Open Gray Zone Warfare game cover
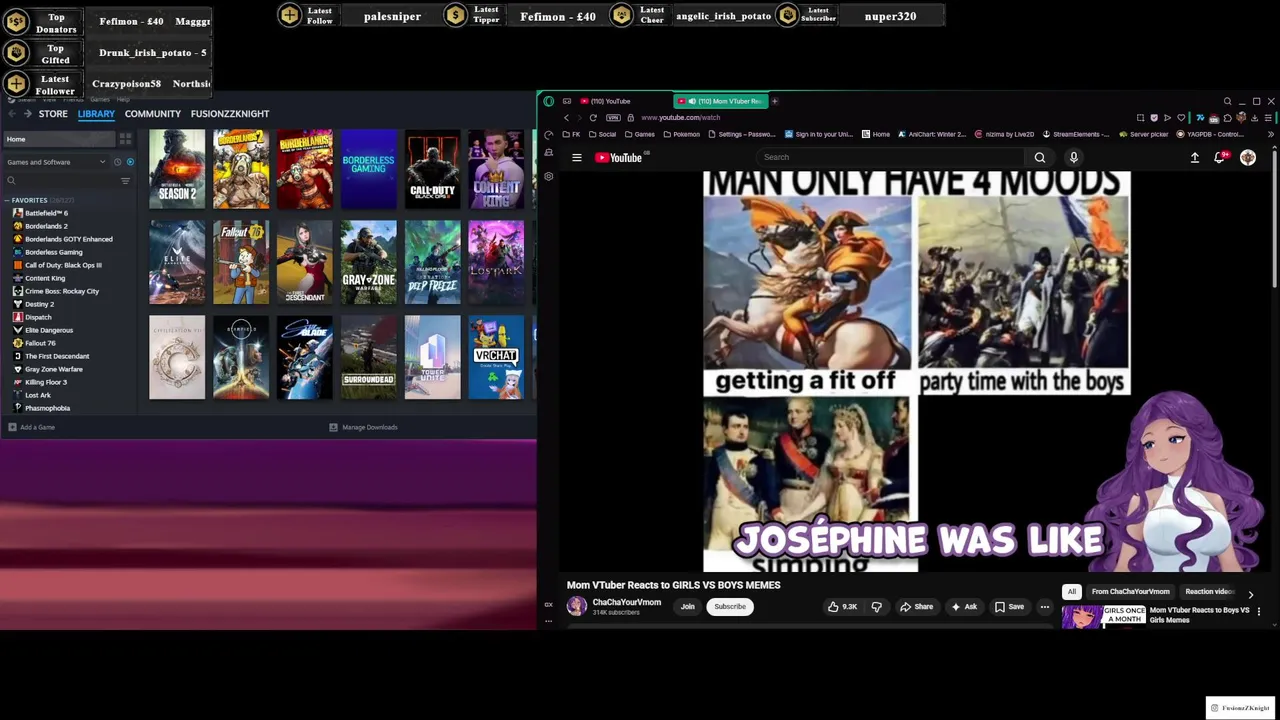Viewport: 1280px width, 720px height. 369,262
